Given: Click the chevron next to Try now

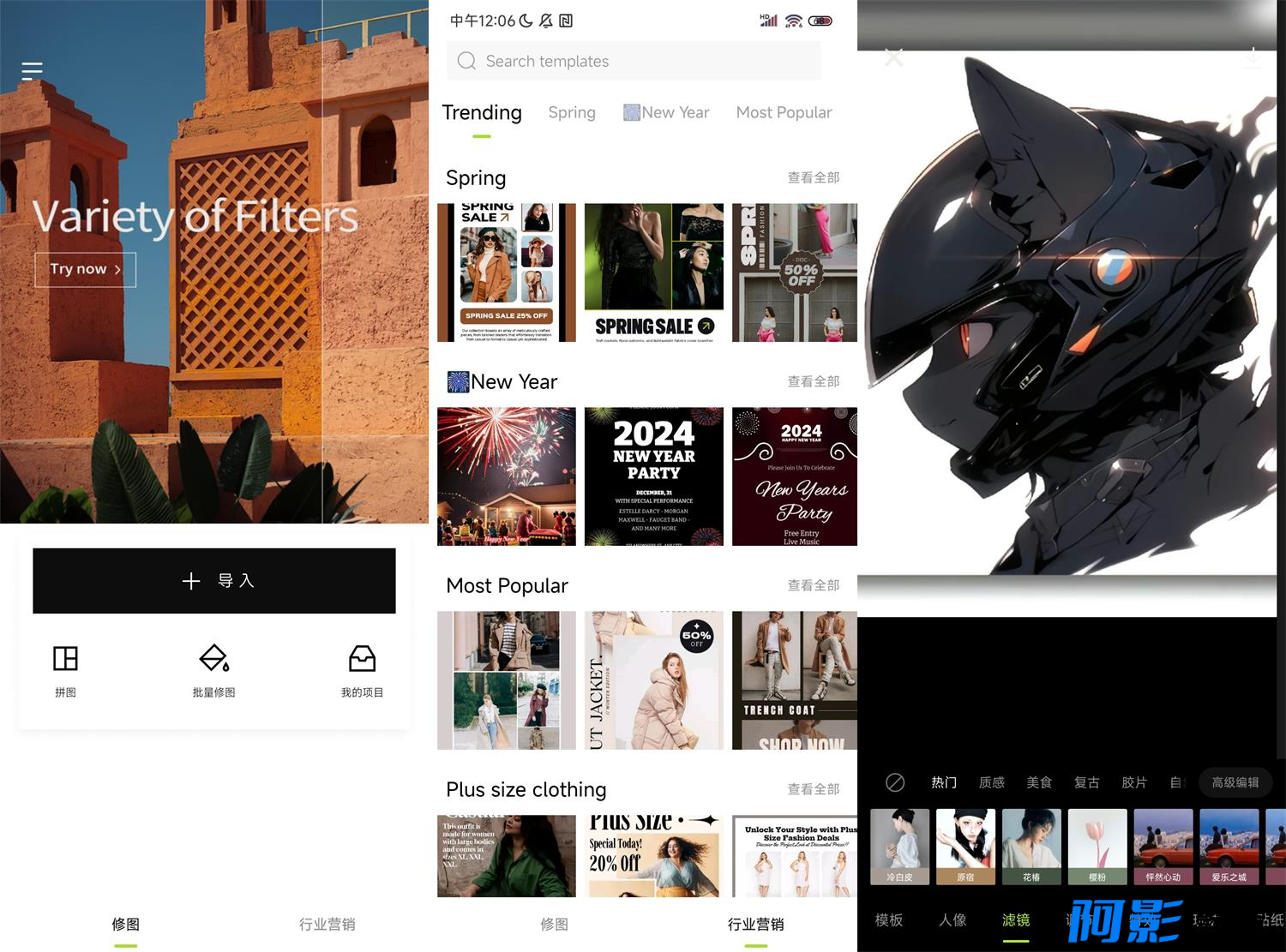Looking at the screenshot, I should pos(118,269).
